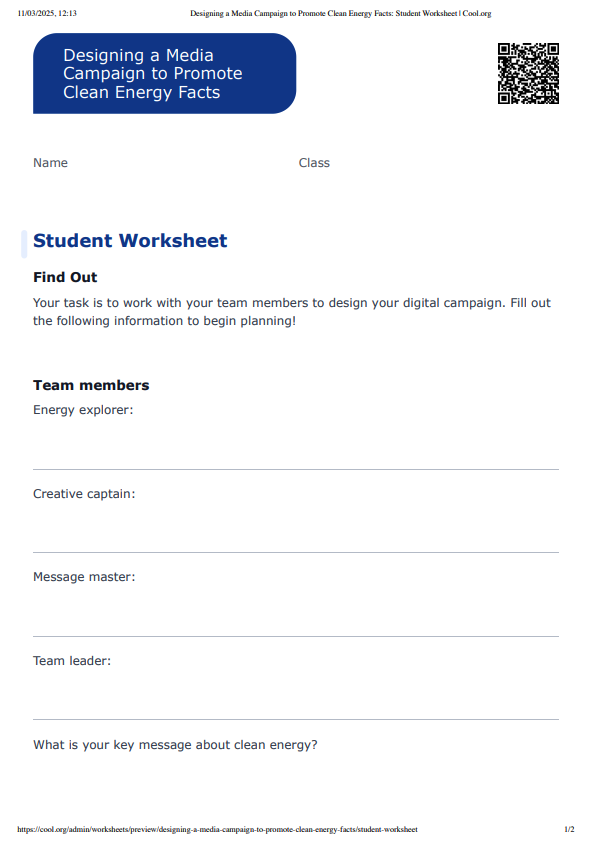Select the Student Worksheet heading
This screenshot has width=594, height=842.
(130, 241)
